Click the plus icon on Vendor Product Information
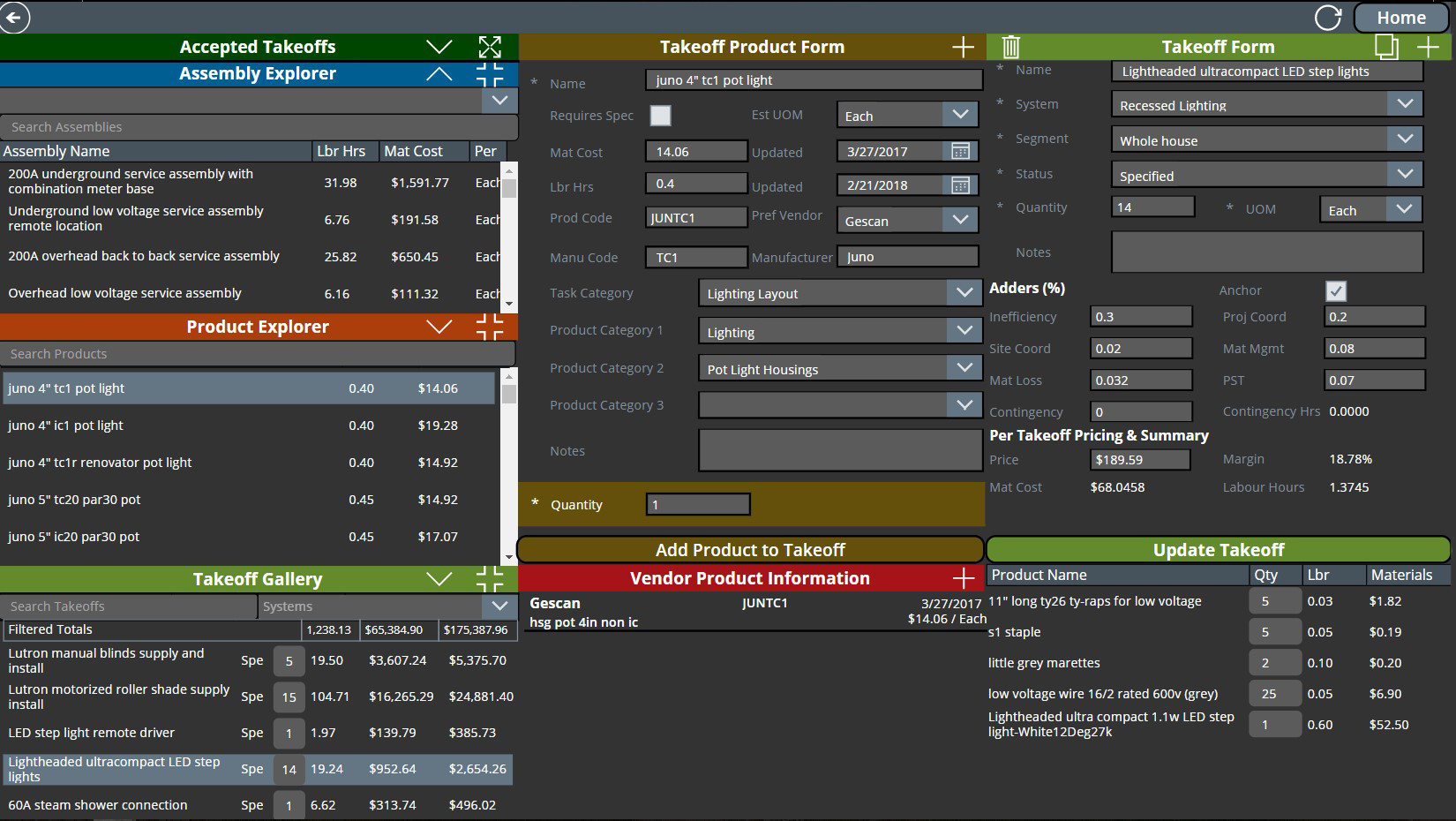Screen dimensions: 1456x821 [963, 578]
